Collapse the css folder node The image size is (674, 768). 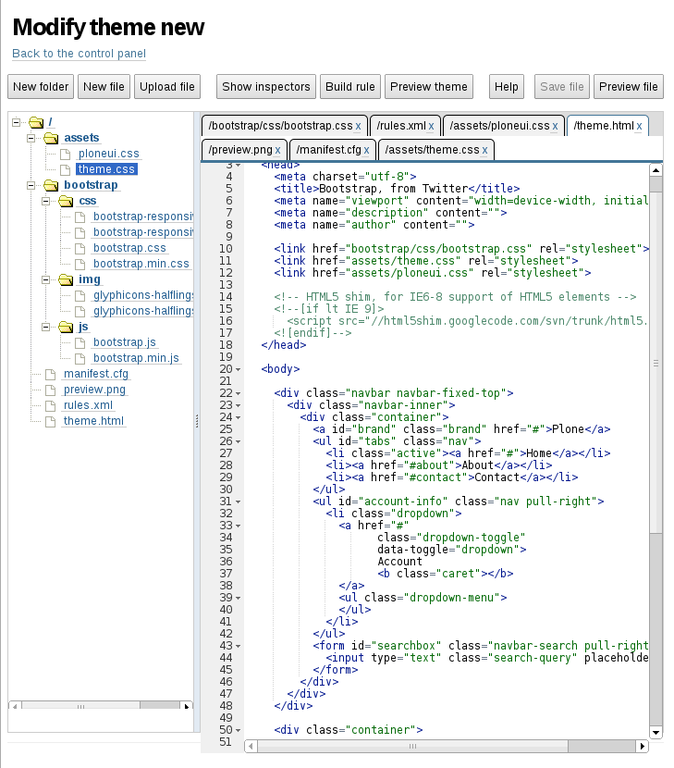pyautogui.click(x=46, y=201)
